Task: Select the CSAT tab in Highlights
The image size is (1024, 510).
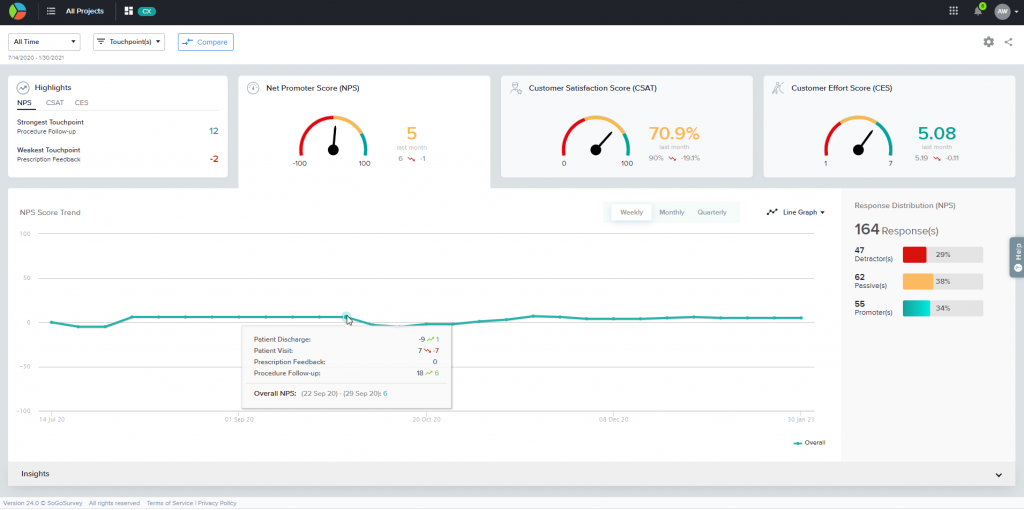Action: (53, 103)
